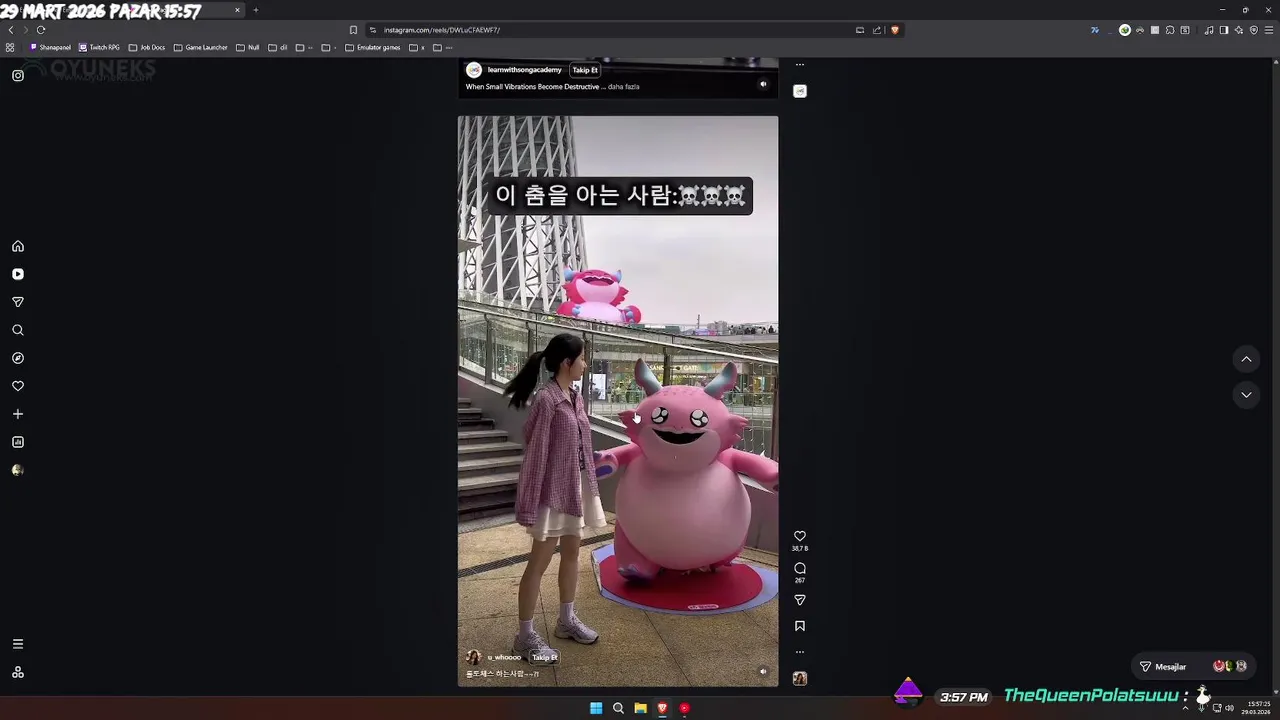Open the learnwithsongacademy avatar at the top
Screen dimensions: 1280x720
pyautogui.click(x=474, y=70)
